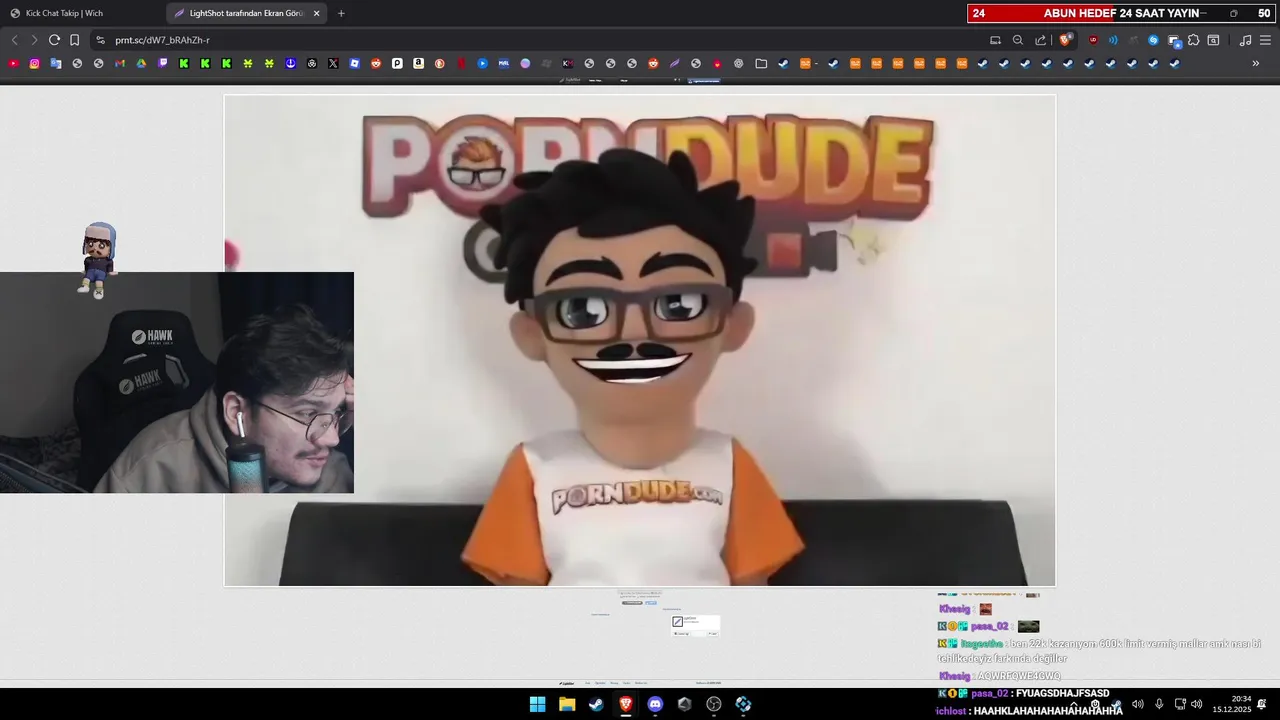Open the bookmarks folder icon
Image resolution: width=1280 pixels, height=720 pixels.
click(x=761, y=63)
